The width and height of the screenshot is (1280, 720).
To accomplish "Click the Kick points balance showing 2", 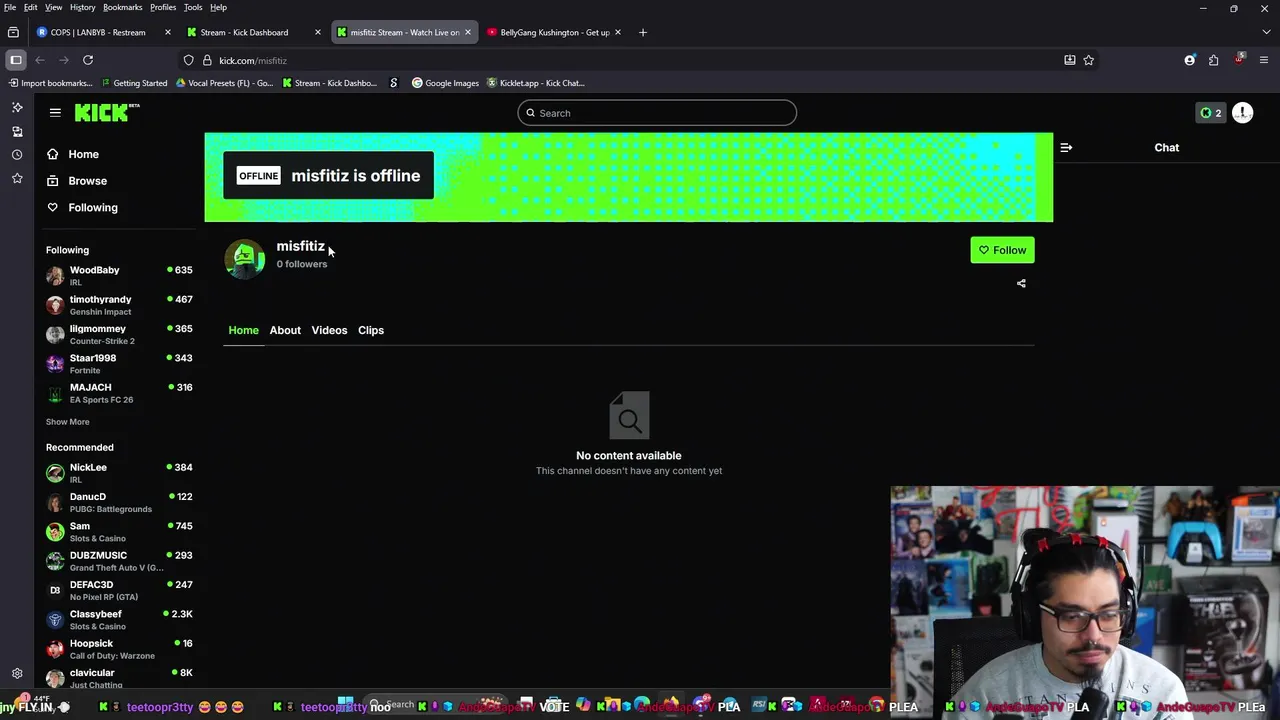I will point(1210,113).
